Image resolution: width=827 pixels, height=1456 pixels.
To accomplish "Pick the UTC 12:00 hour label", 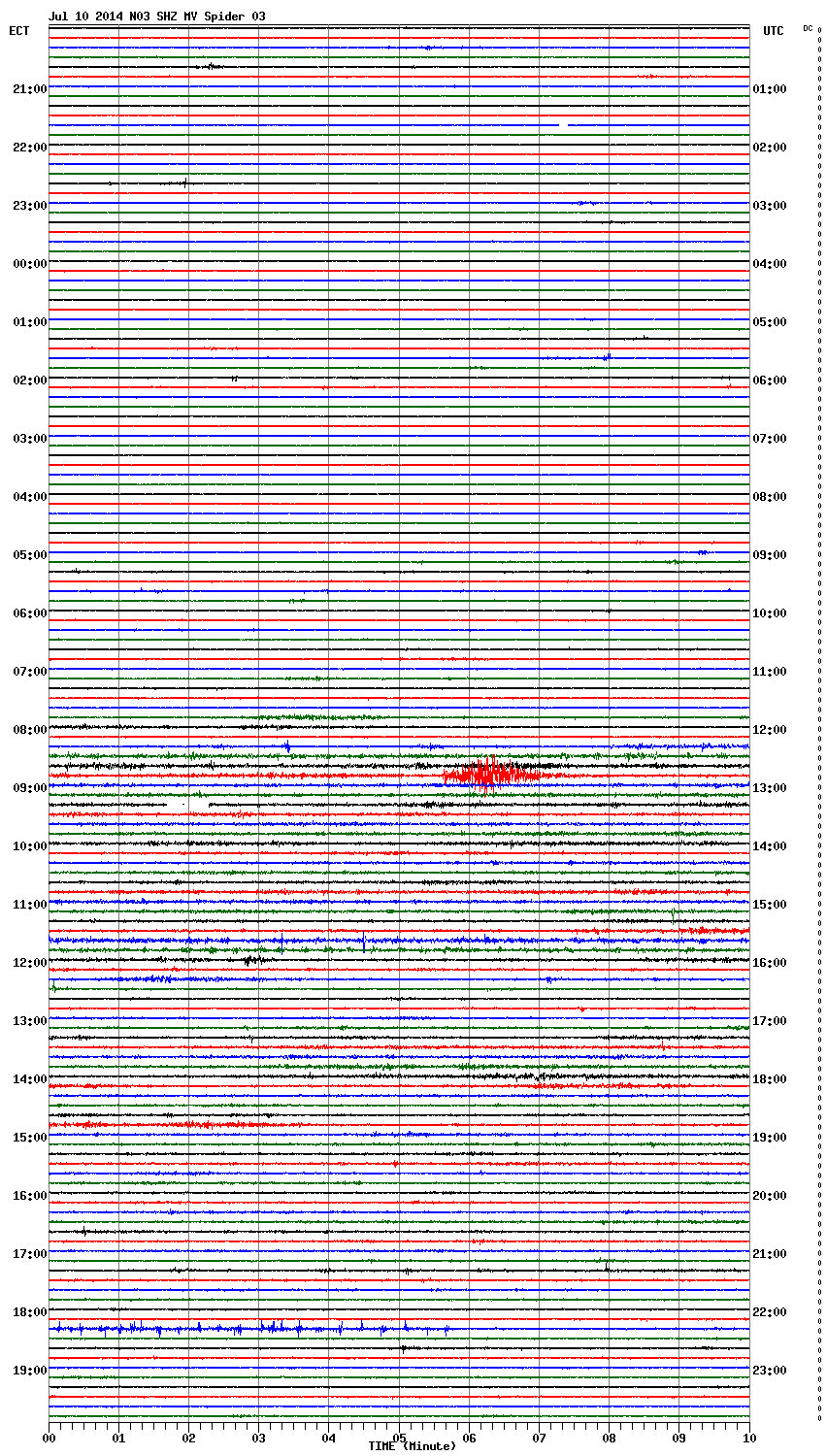I will (770, 730).
